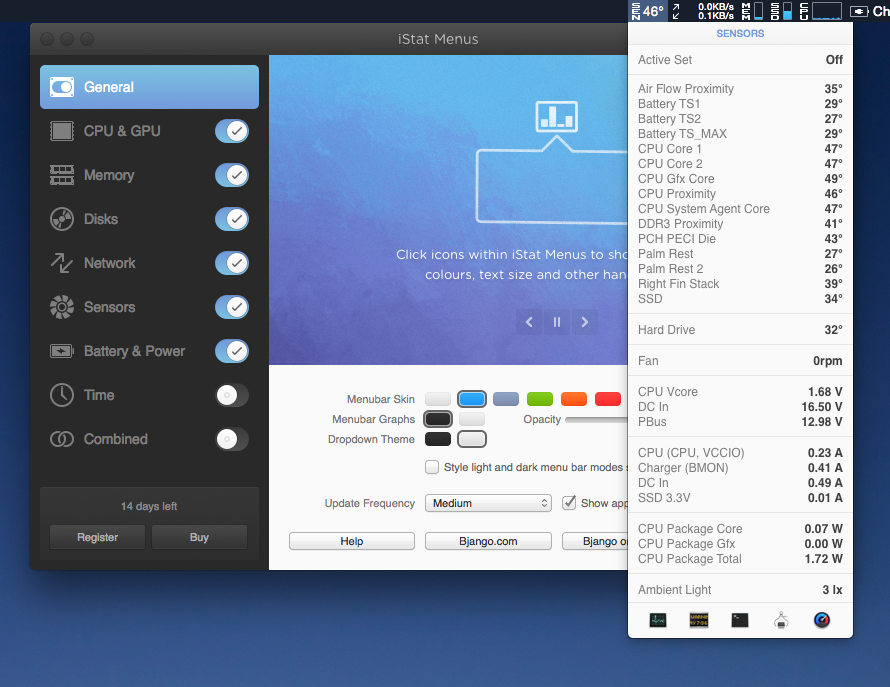Click the Memory RAM icon in sidebar

(x=62, y=175)
